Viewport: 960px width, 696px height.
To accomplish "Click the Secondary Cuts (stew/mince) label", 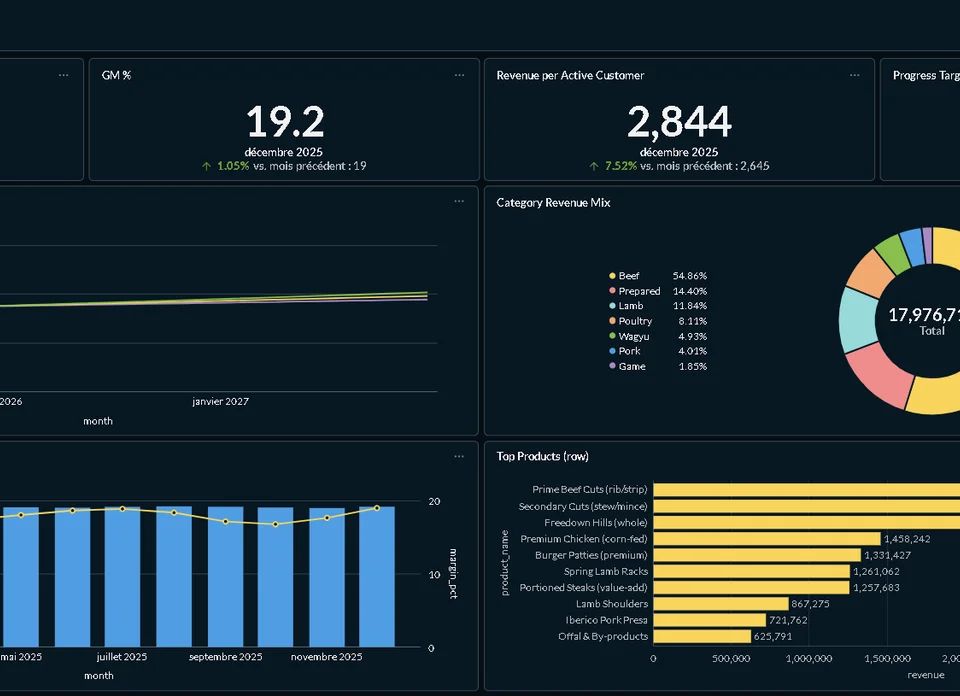I will click(583, 506).
